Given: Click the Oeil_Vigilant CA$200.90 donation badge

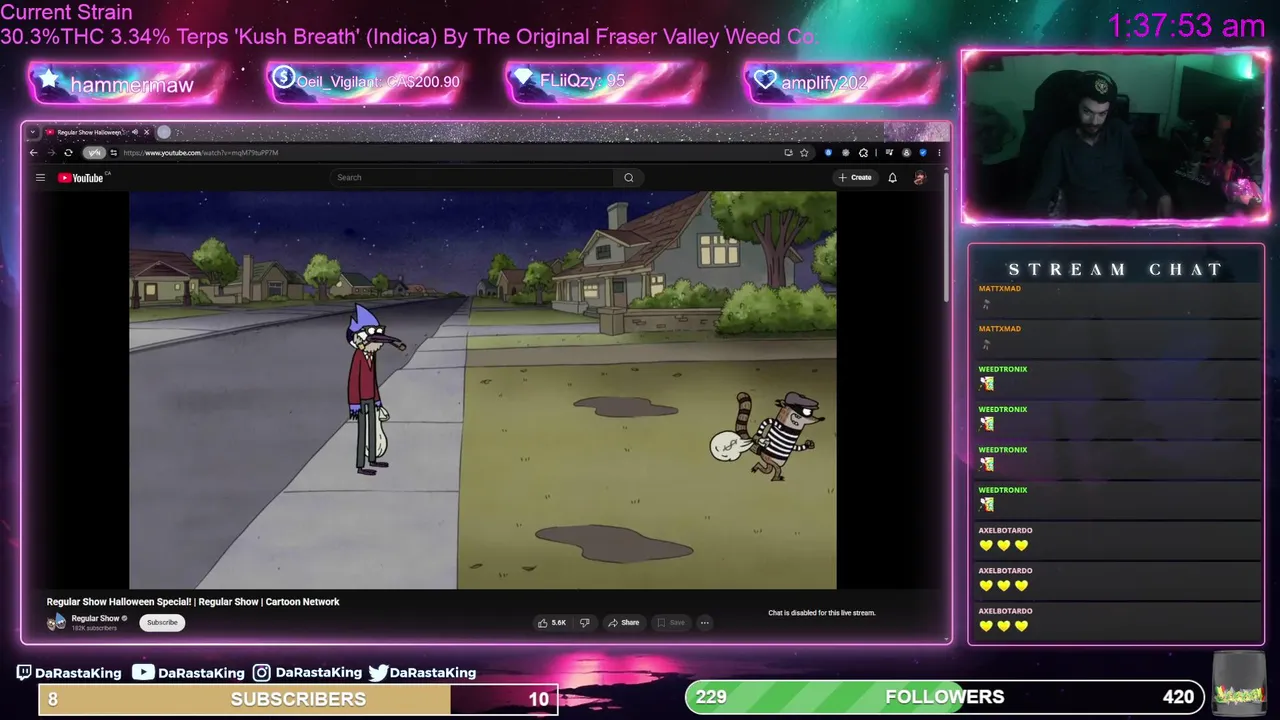Looking at the screenshot, I should click(366, 82).
